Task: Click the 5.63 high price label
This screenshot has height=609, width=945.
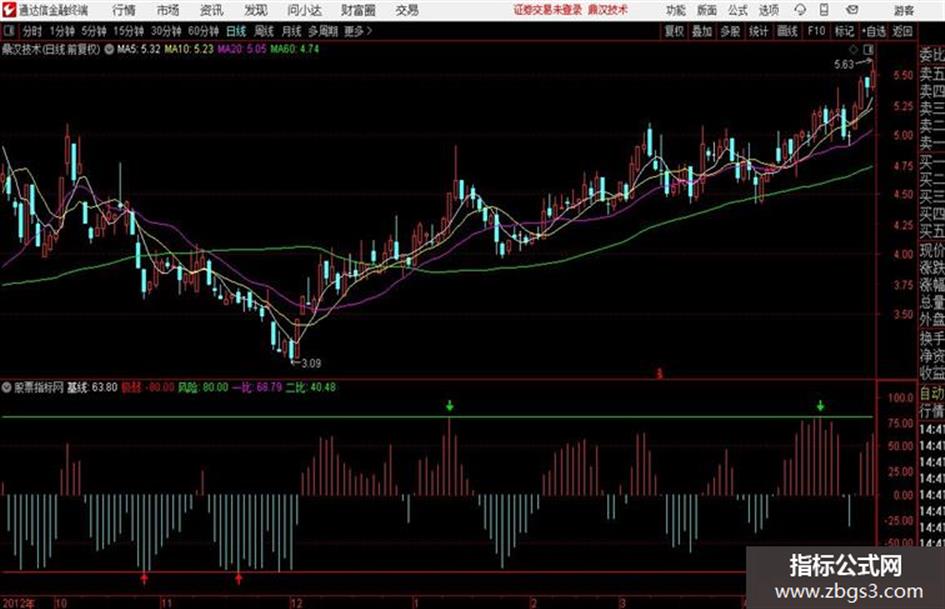Action: 844,64
